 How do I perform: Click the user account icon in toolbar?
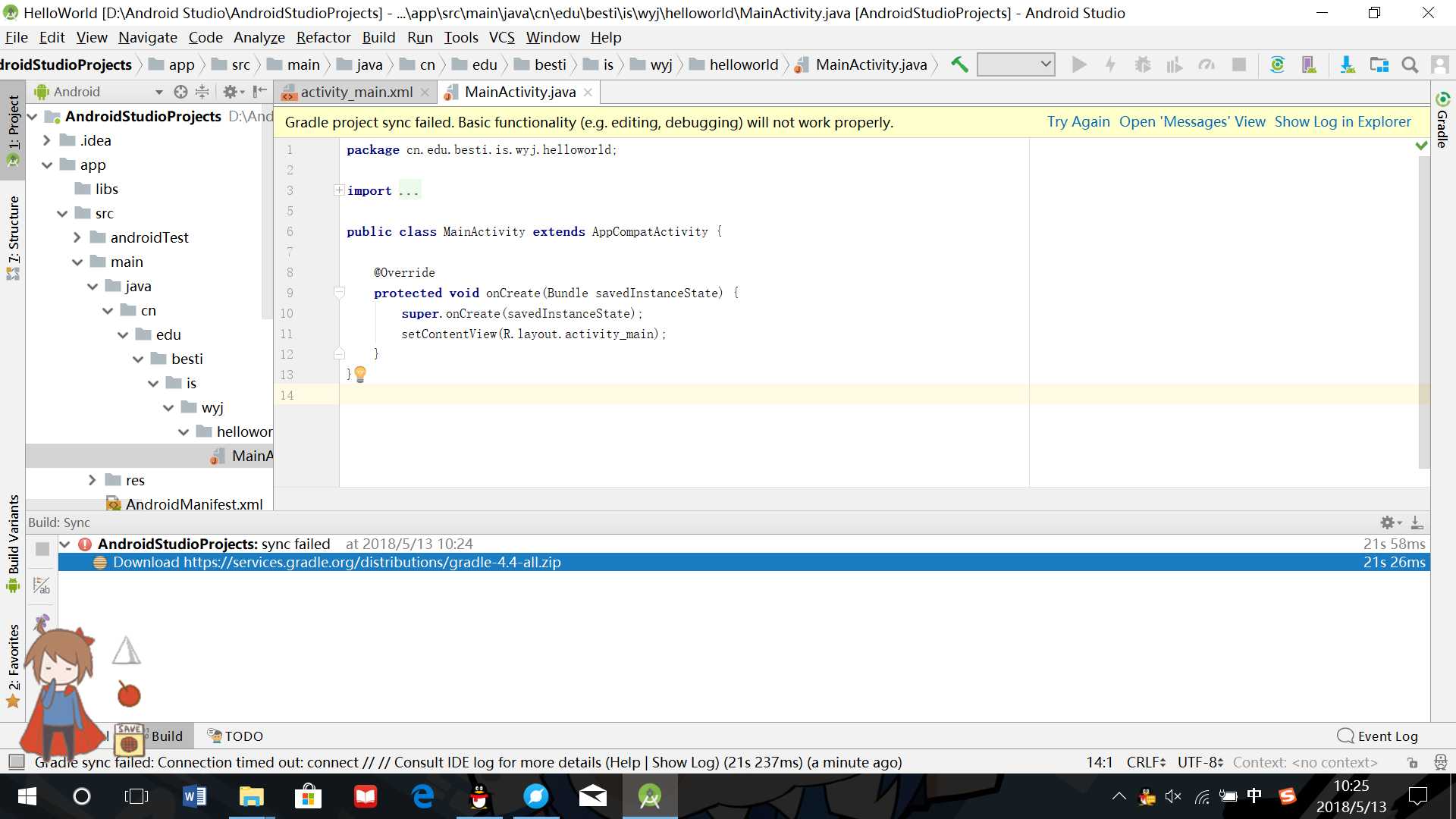click(x=1440, y=65)
